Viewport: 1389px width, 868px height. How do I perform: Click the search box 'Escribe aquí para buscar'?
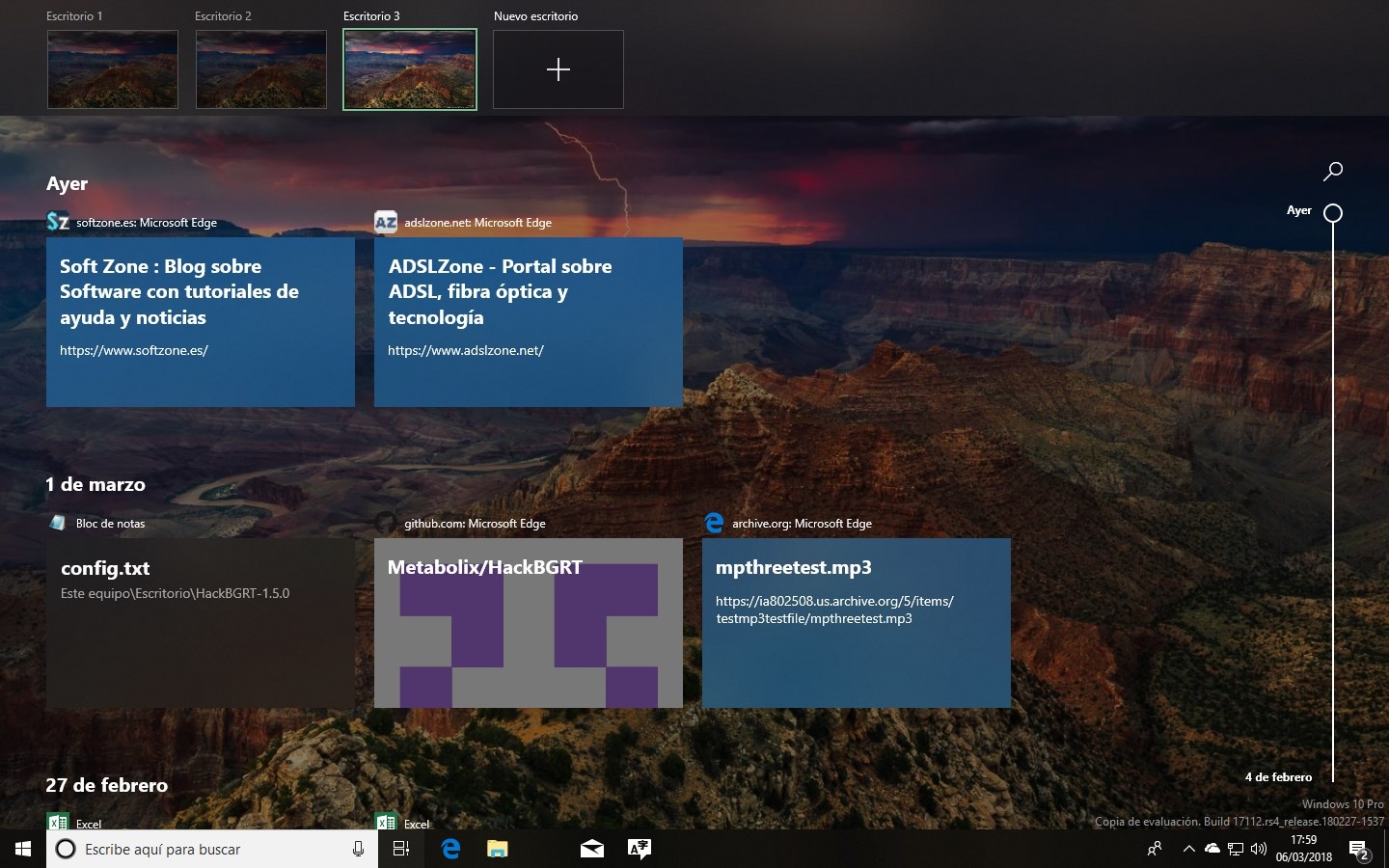click(x=212, y=849)
